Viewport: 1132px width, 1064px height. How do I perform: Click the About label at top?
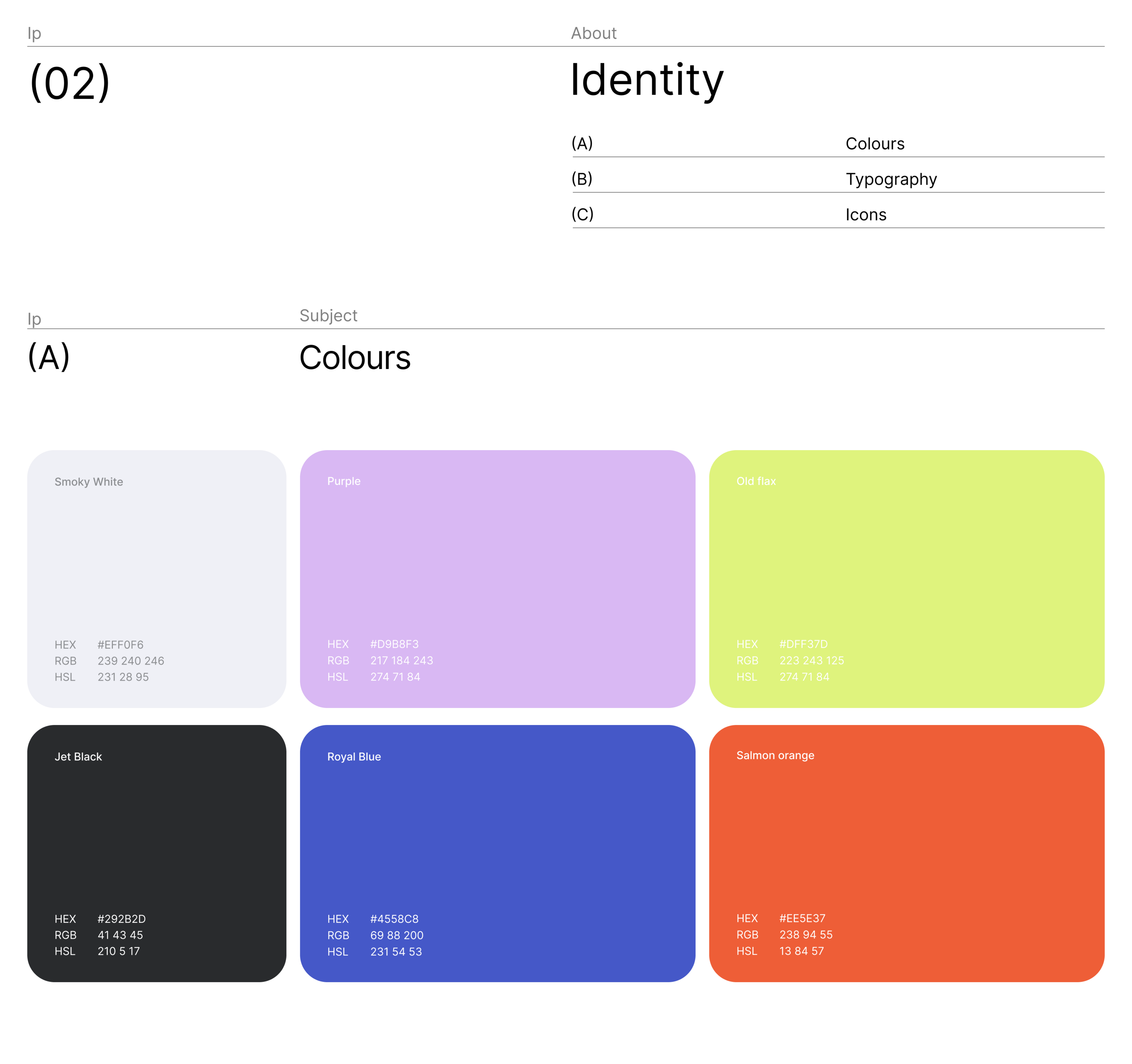point(593,33)
